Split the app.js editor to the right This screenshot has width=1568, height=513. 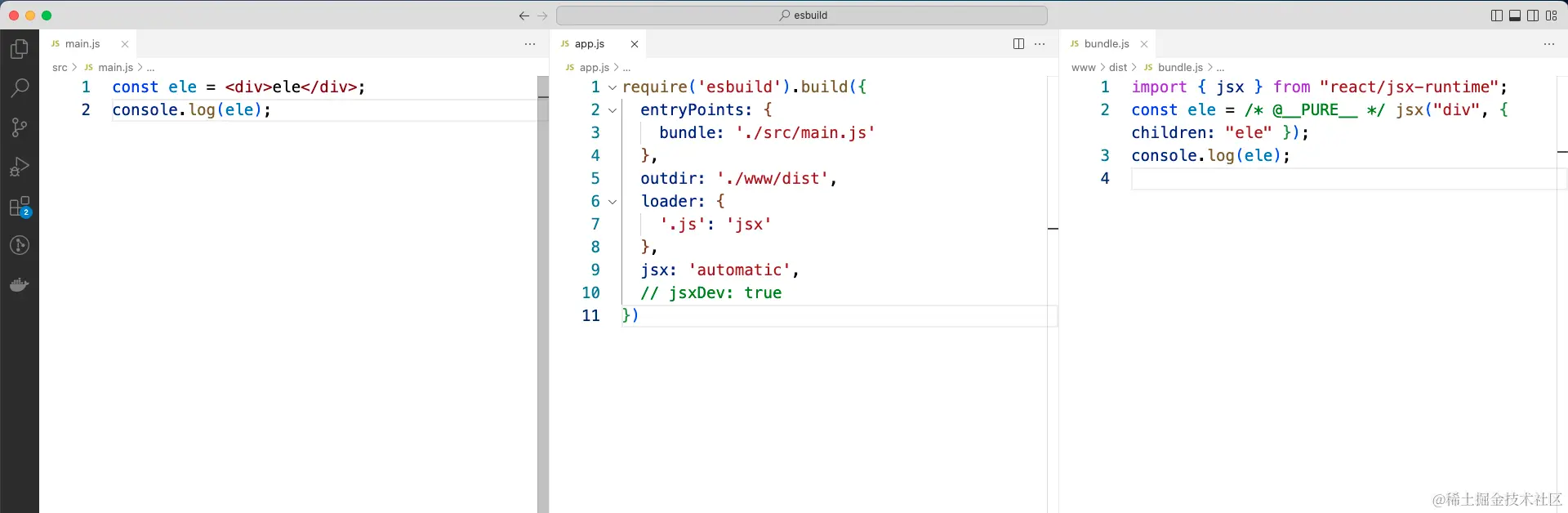(1018, 44)
